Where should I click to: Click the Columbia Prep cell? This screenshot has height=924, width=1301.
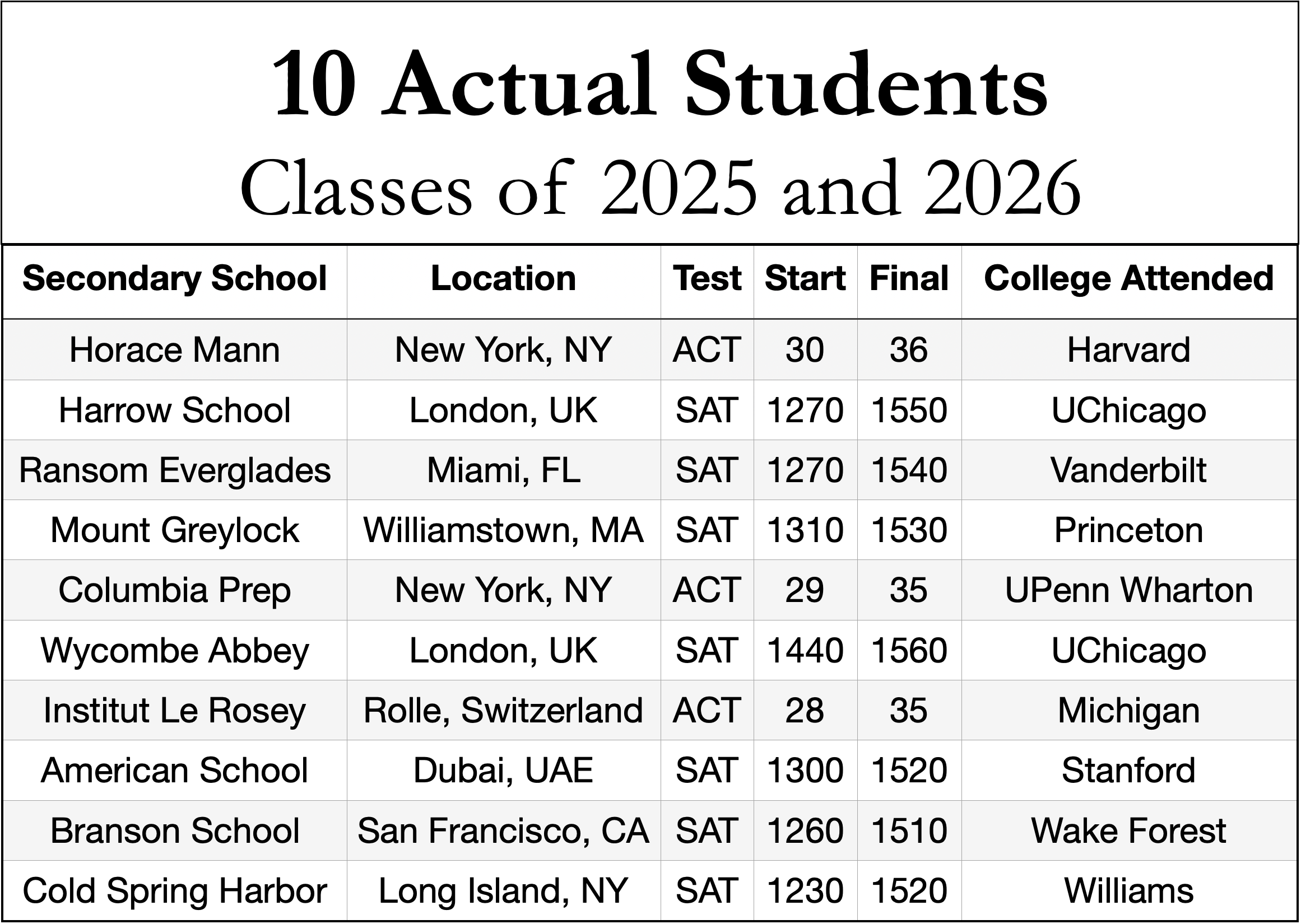tap(174, 591)
